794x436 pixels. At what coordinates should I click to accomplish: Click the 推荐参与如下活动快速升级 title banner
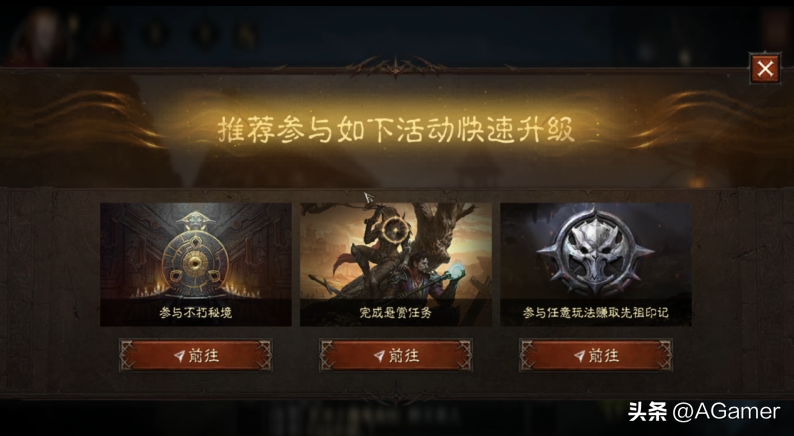[x=396, y=130]
